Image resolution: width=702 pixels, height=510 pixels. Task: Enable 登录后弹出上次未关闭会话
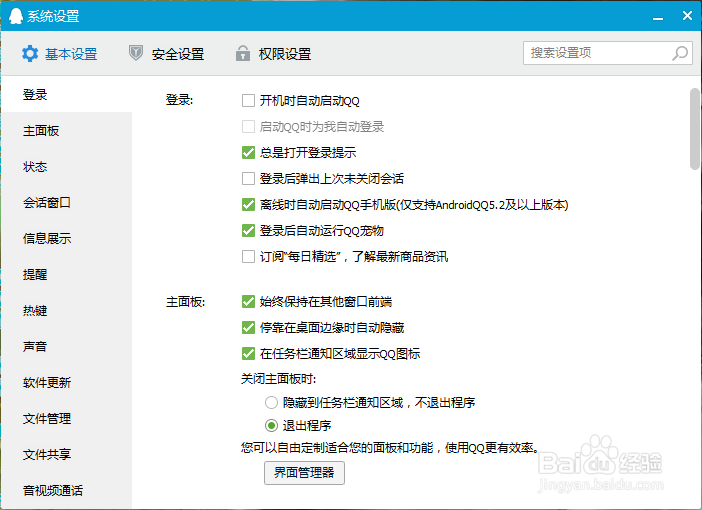coord(248,179)
